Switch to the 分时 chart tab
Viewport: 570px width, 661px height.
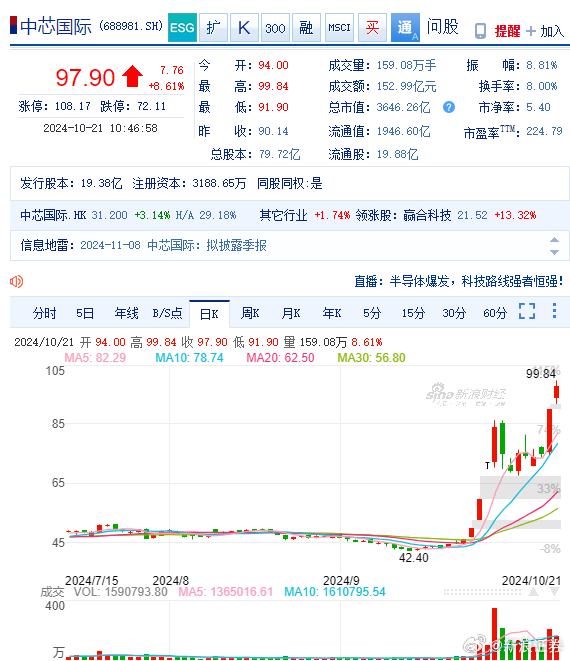coord(44,313)
